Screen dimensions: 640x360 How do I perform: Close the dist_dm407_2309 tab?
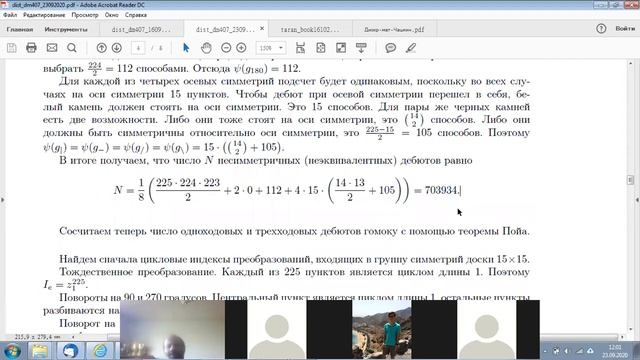click(x=262, y=29)
